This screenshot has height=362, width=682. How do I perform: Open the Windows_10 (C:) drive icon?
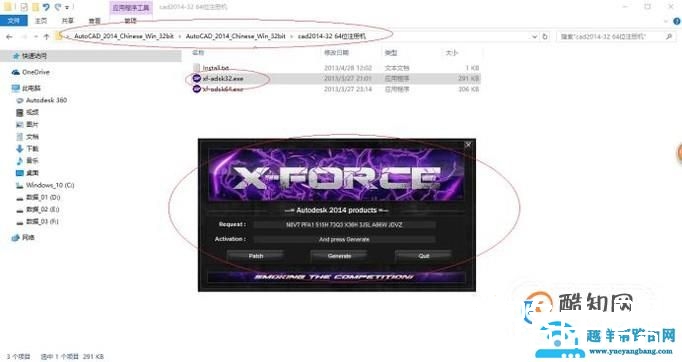point(20,185)
